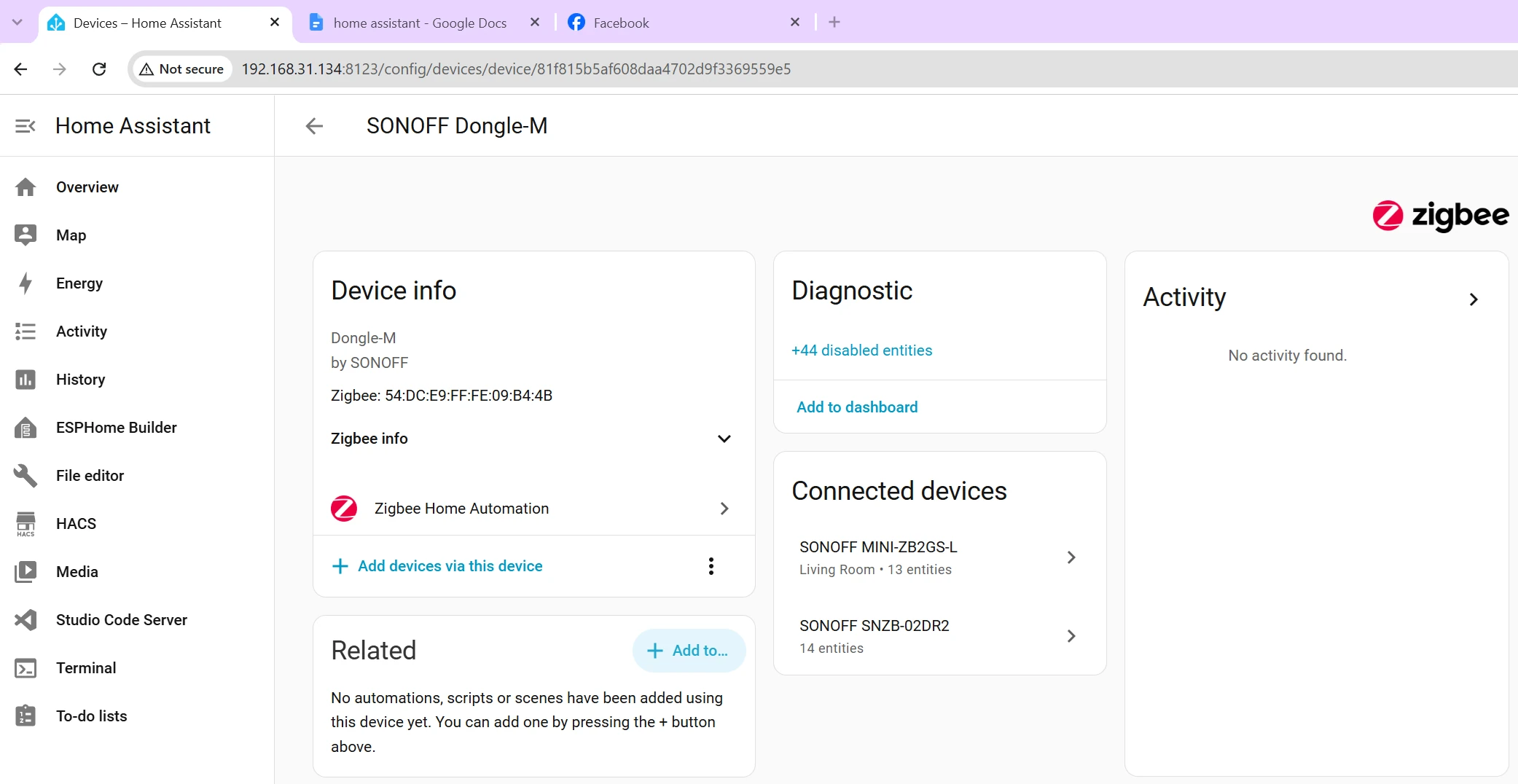Click Add to dashboard
The height and width of the screenshot is (784, 1518).
857,407
